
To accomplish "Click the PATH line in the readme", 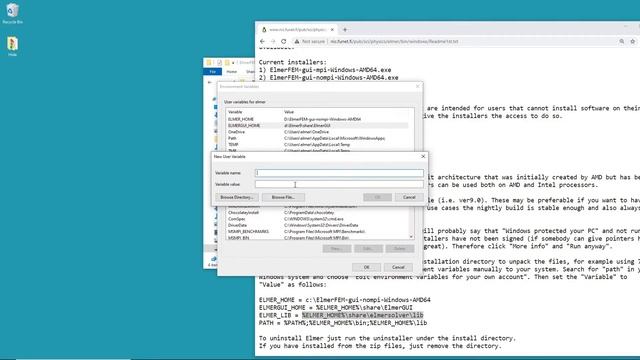I will (343, 323).
